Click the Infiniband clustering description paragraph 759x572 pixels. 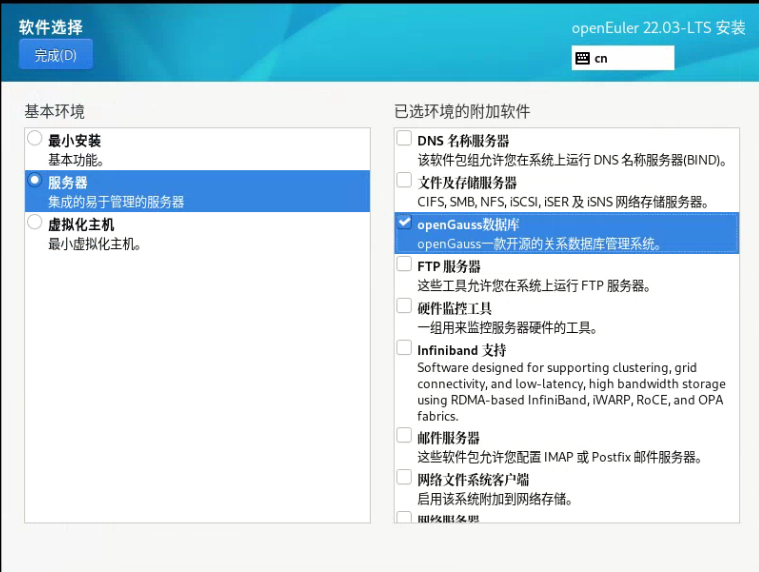pyautogui.click(x=571, y=391)
